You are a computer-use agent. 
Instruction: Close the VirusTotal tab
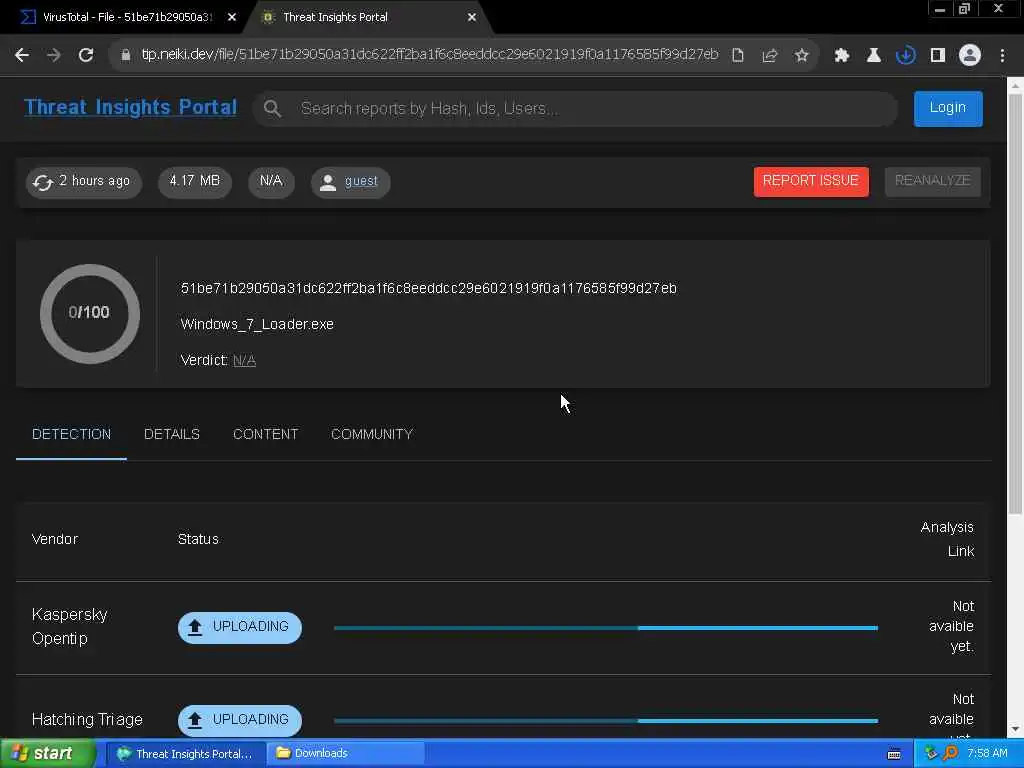(232, 18)
